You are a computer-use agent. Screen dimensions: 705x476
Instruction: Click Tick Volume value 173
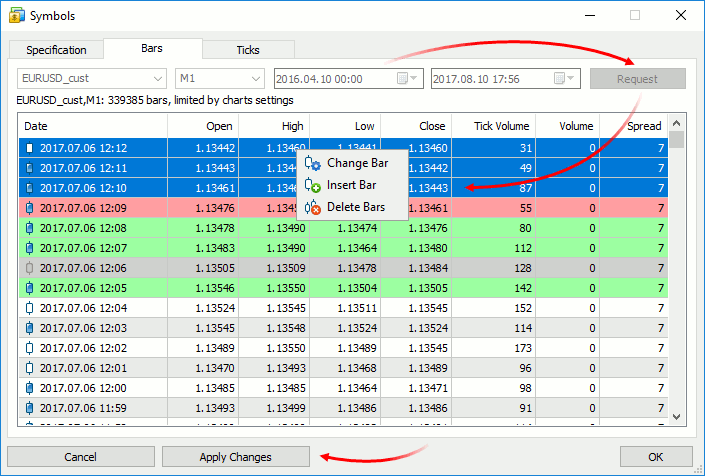[522, 348]
